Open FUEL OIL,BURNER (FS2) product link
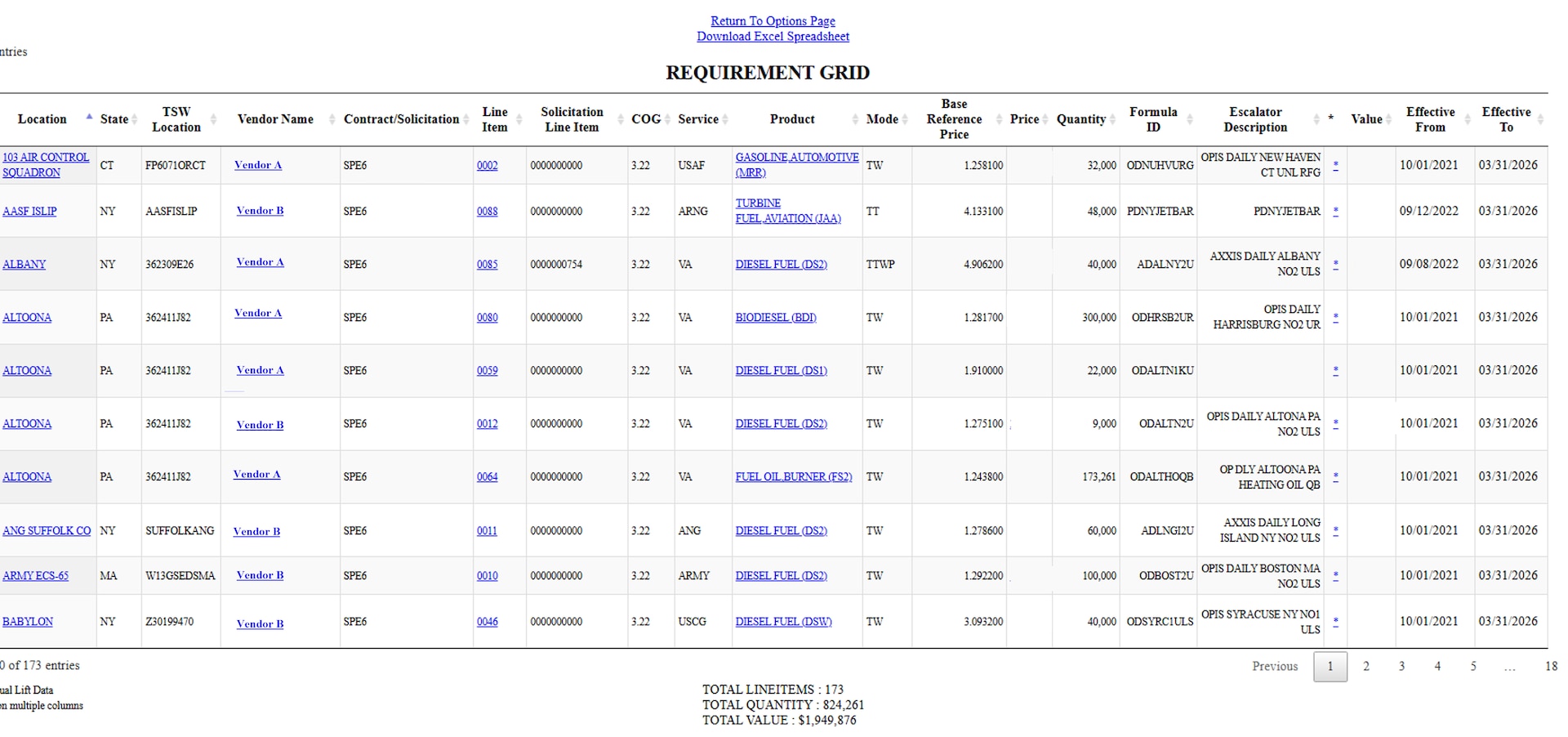1568x737 pixels. [x=794, y=476]
